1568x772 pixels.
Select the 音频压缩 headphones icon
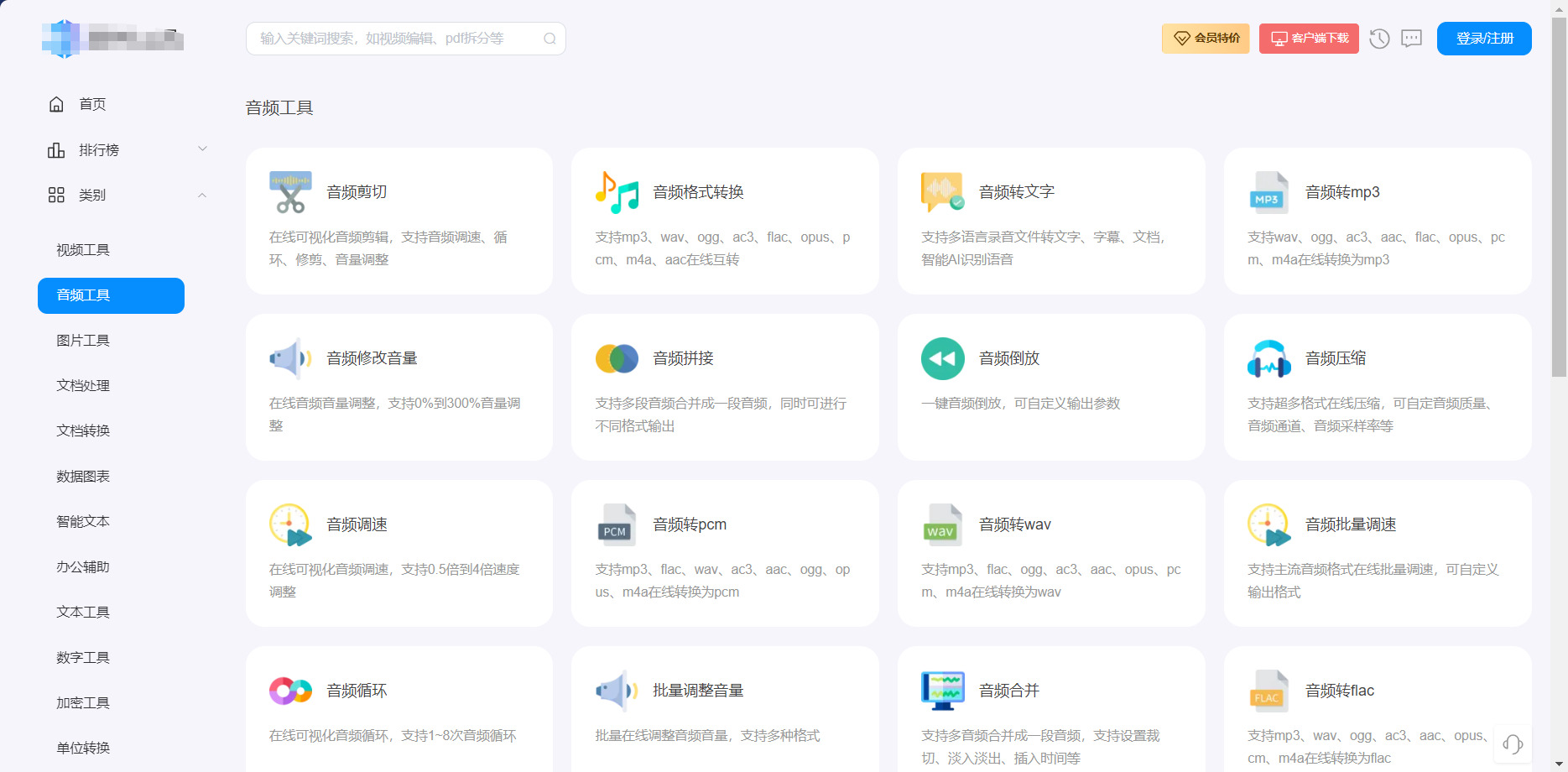pyautogui.click(x=1269, y=358)
